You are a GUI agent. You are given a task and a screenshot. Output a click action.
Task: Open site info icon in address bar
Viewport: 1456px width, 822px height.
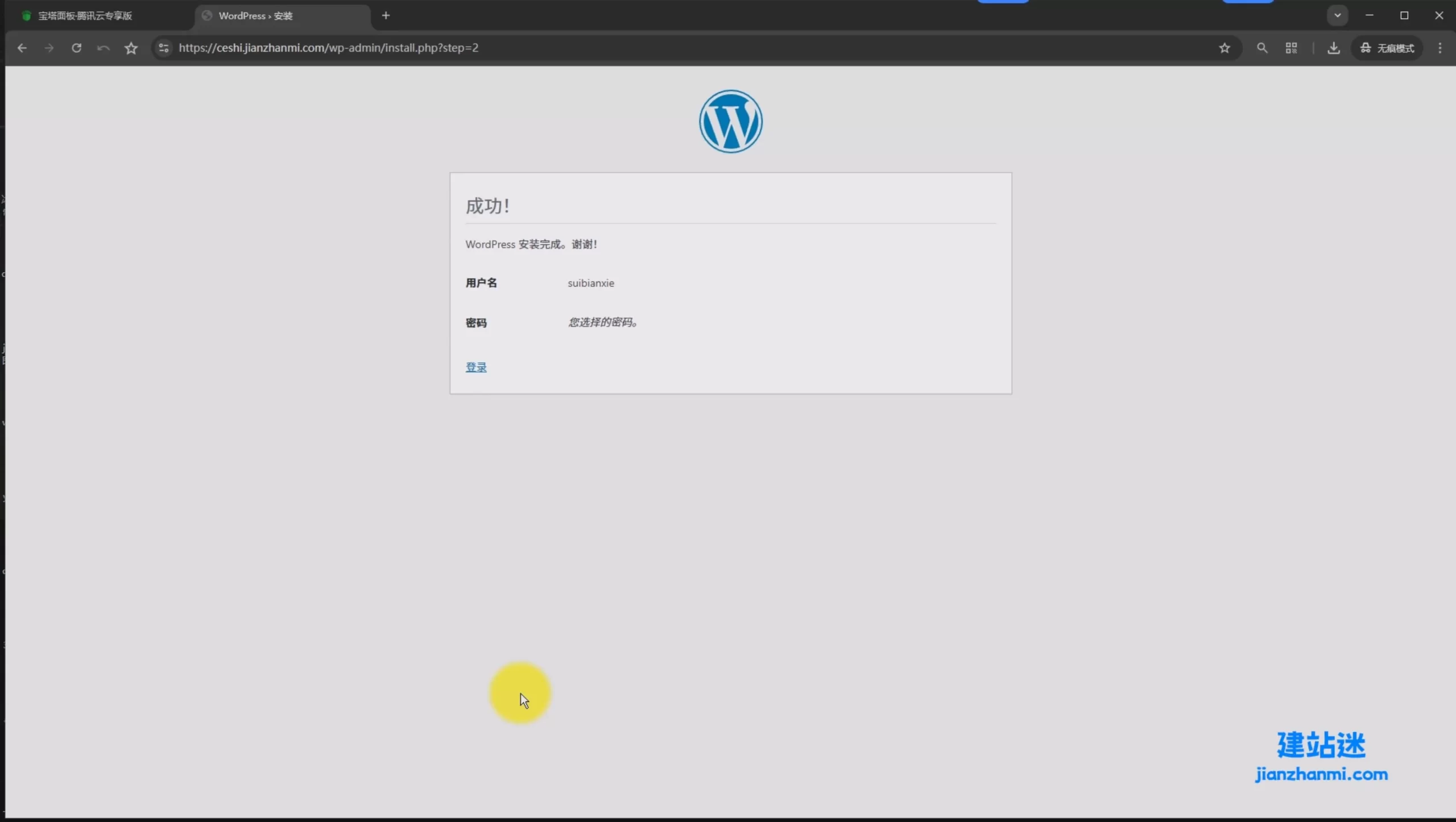point(164,48)
